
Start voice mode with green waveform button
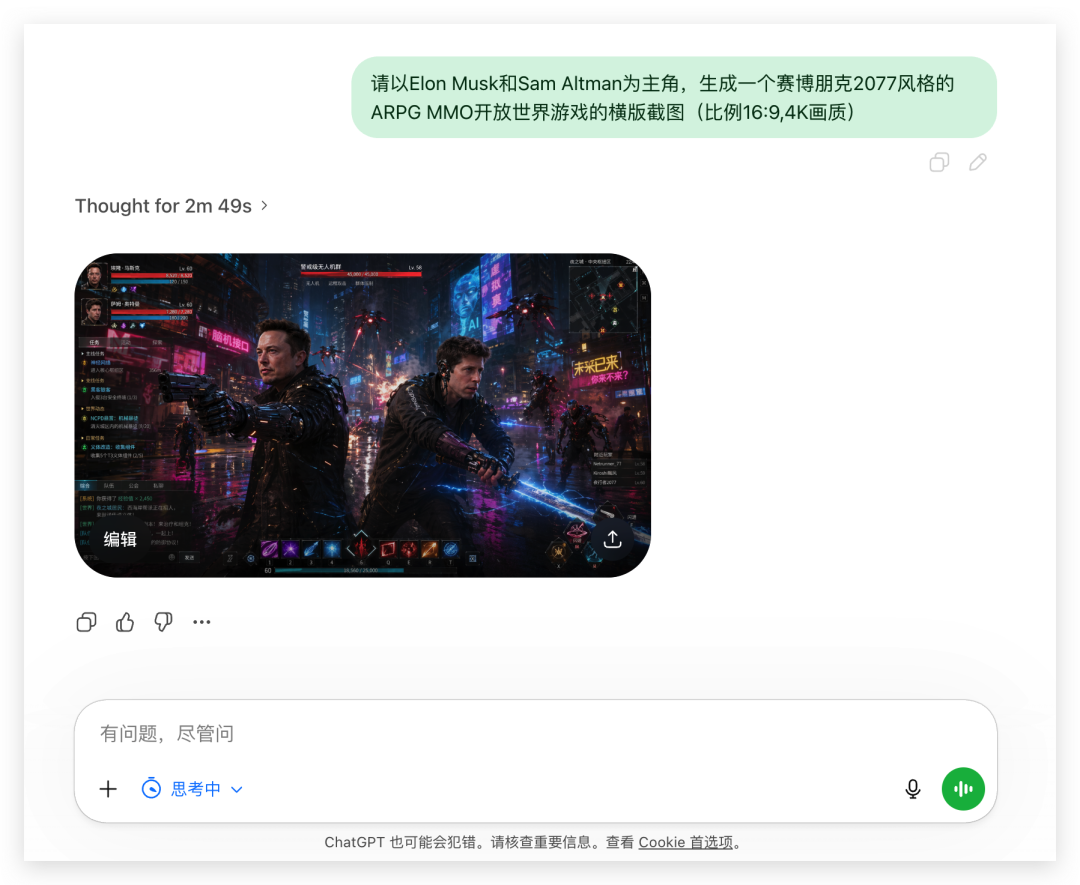click(963, 789)
